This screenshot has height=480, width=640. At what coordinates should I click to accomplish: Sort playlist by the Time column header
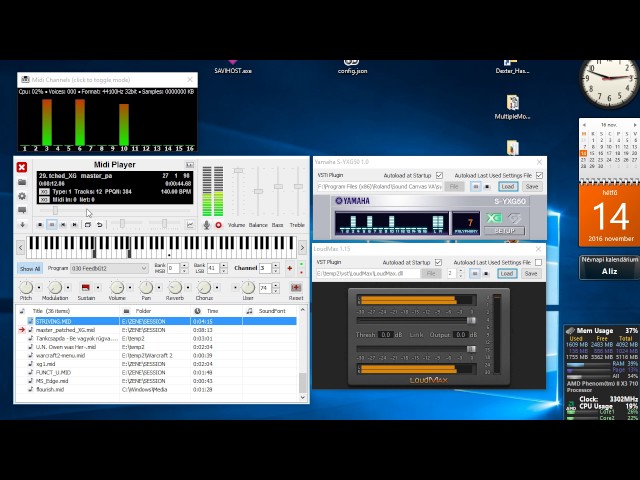[212, 311]
